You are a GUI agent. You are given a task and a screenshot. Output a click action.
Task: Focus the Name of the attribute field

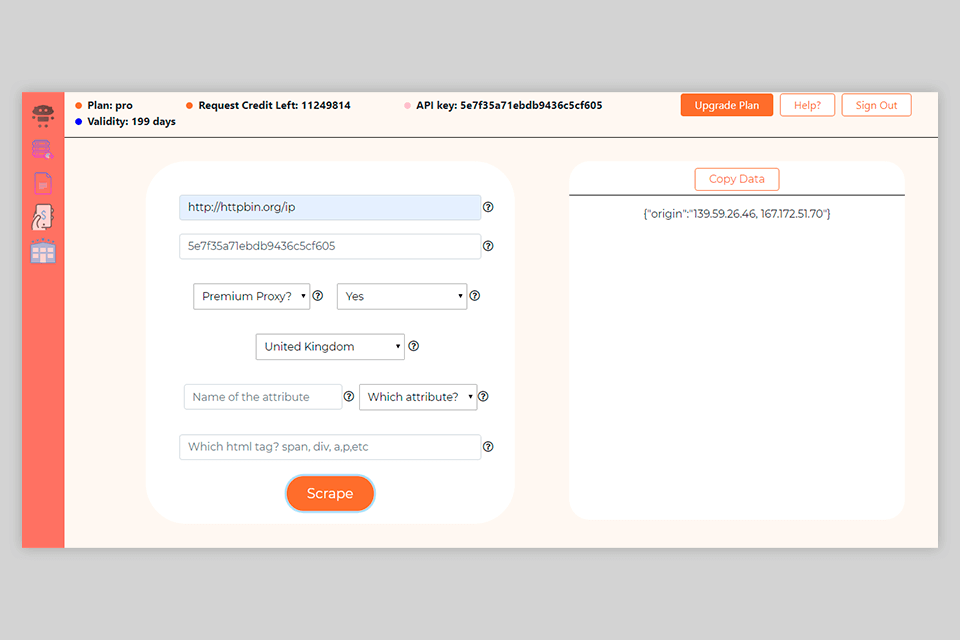tap(263, 397)
